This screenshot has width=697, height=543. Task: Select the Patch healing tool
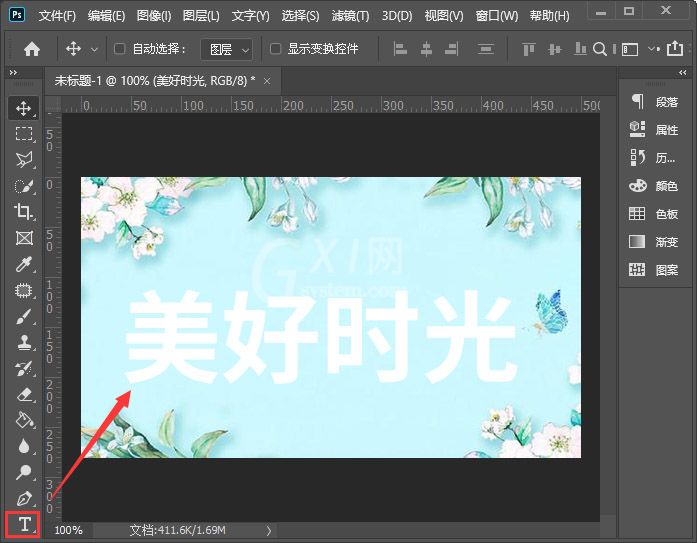point(24,291)
